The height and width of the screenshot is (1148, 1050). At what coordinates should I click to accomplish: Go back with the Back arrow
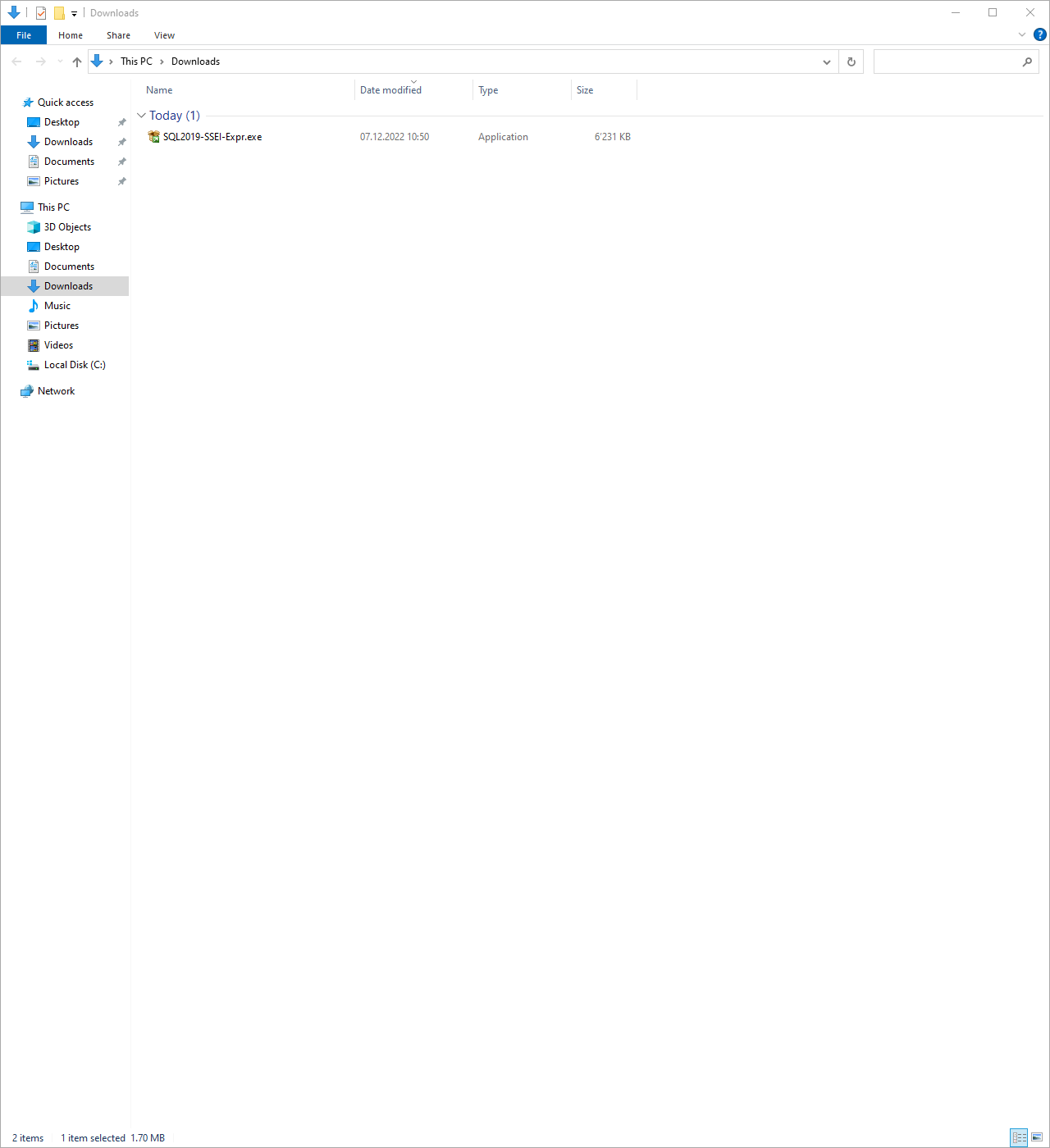[x=16, y=61]
